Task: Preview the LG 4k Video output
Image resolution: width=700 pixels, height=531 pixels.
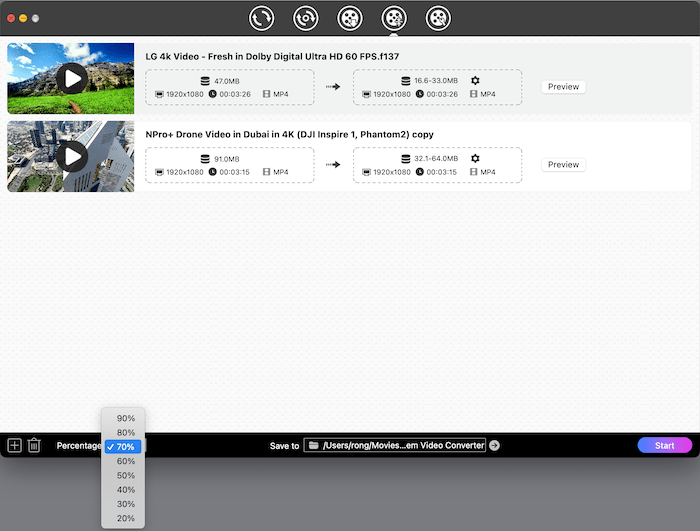Action: pos(563,87)
